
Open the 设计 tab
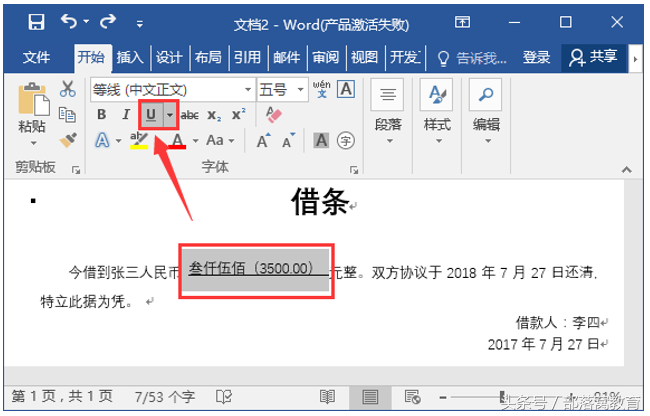tap(169, 57)
